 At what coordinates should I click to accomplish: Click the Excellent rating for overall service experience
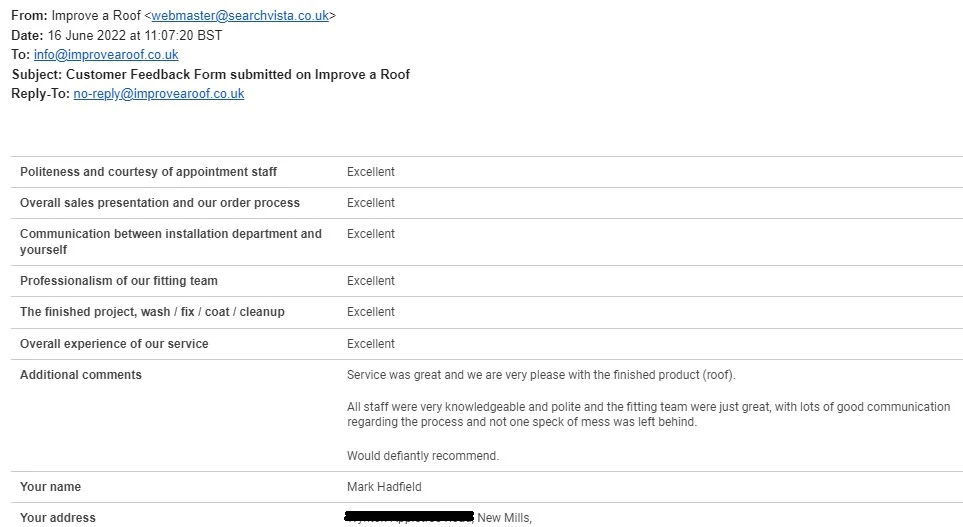pos(371,344)
